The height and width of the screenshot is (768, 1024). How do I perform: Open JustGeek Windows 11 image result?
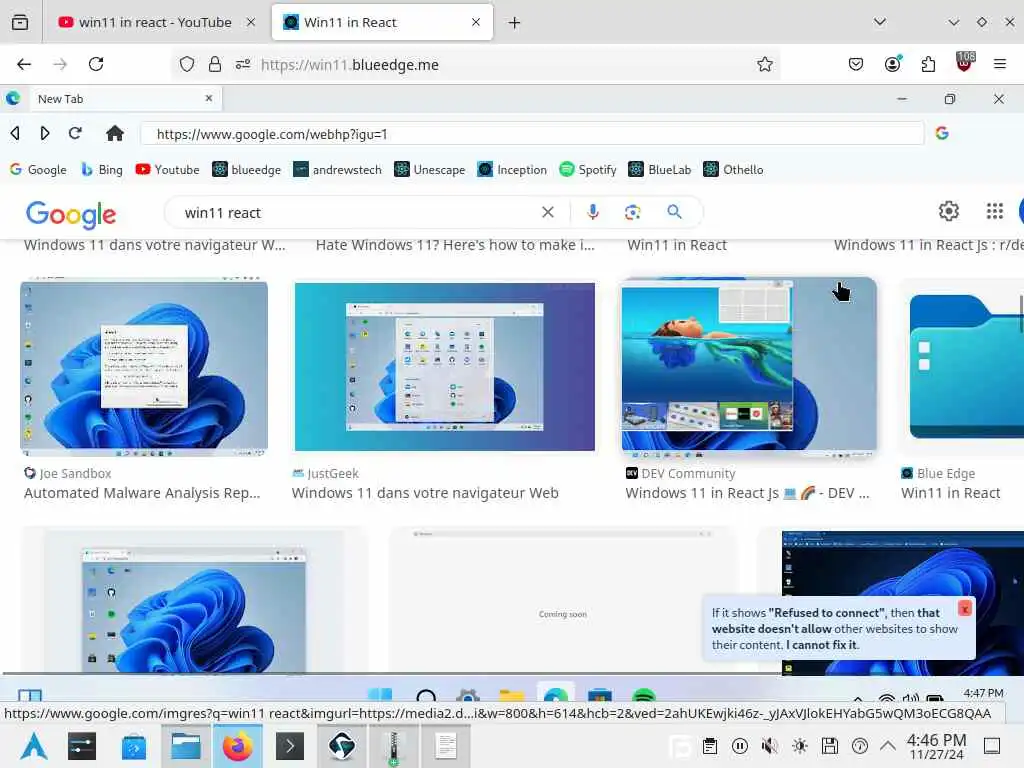pyautogui.click(x=444, y=366)
